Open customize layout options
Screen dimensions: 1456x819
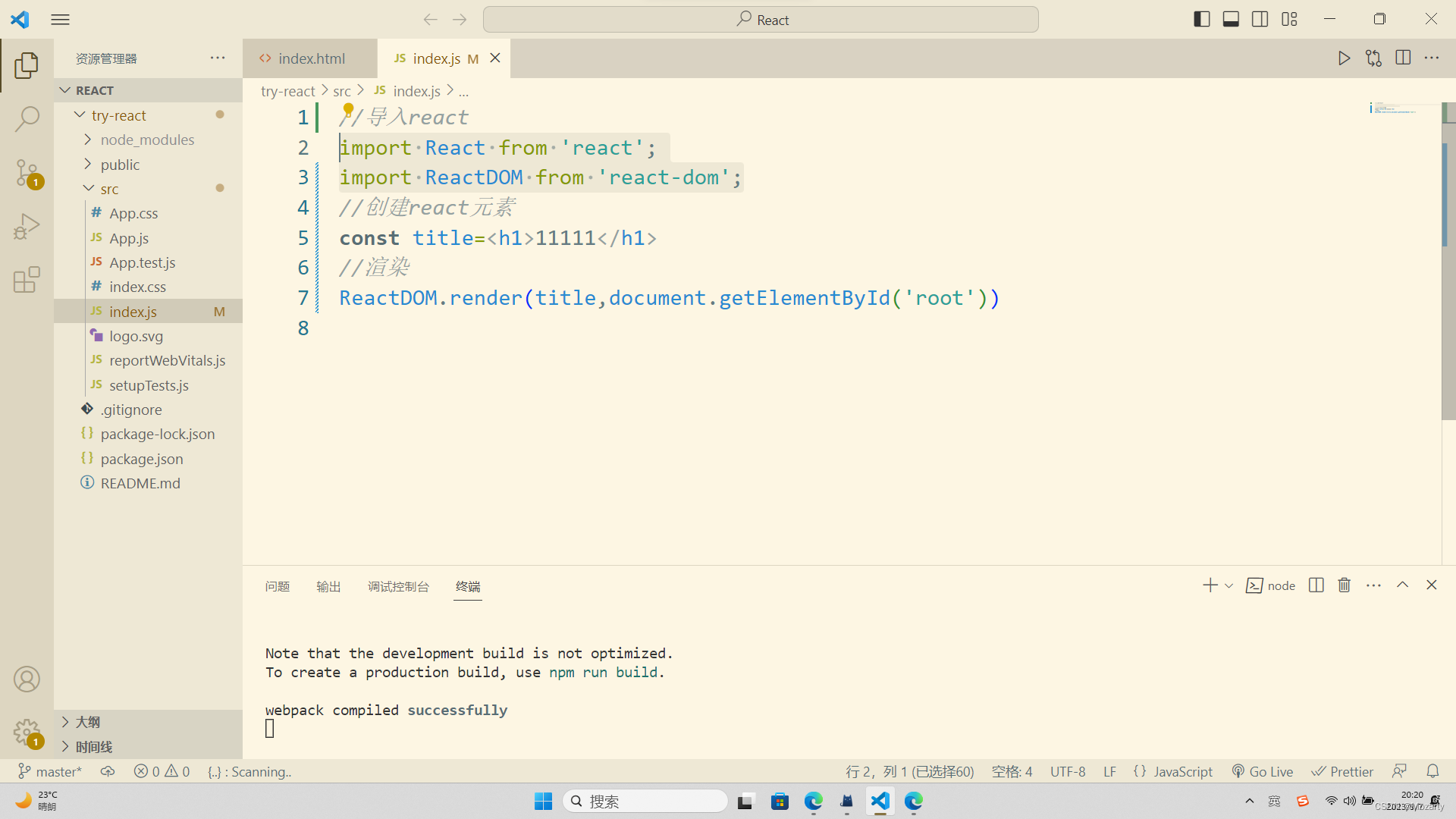pyautogui.click(x=1289, y=20)
